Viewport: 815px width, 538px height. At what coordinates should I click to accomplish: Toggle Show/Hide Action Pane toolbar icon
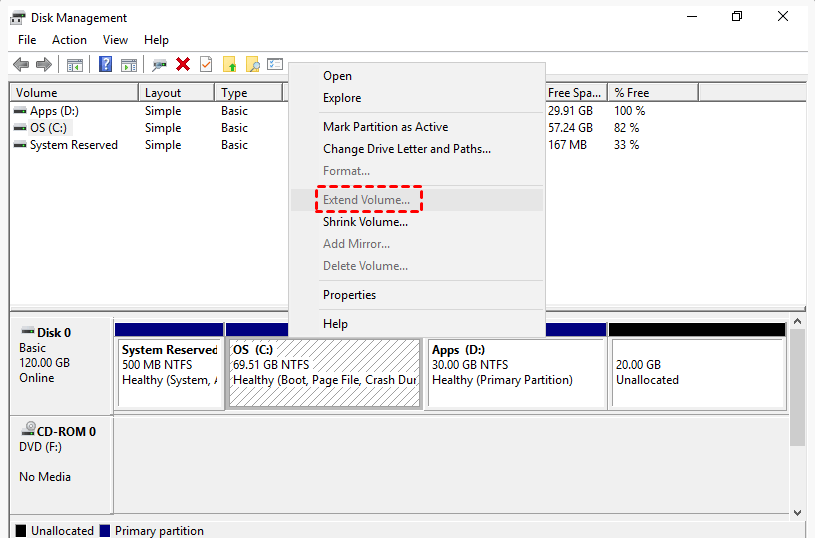click(129, 65)
